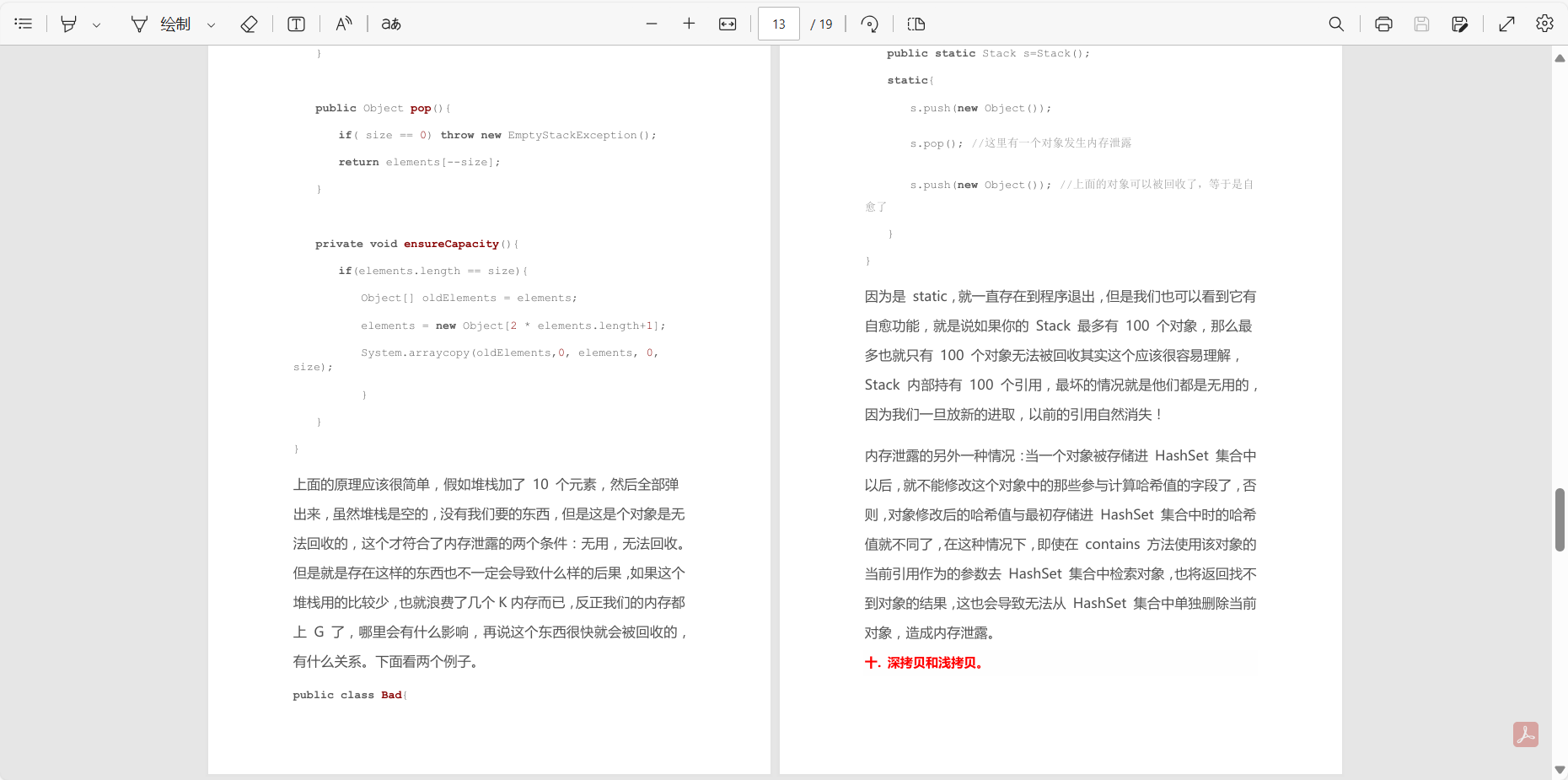
Task: Save the document
Action: pyautogui.click(x=1421, y=24)
